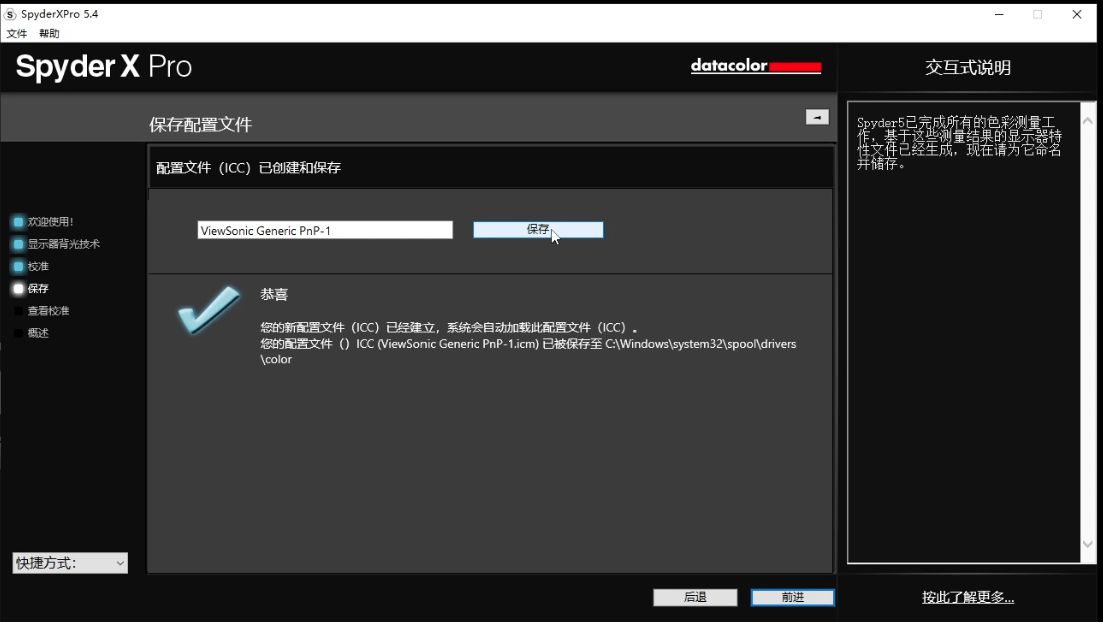
Task: Click the small arrow button beside 保存配置文件 header
Action: [x=817, y=117]
